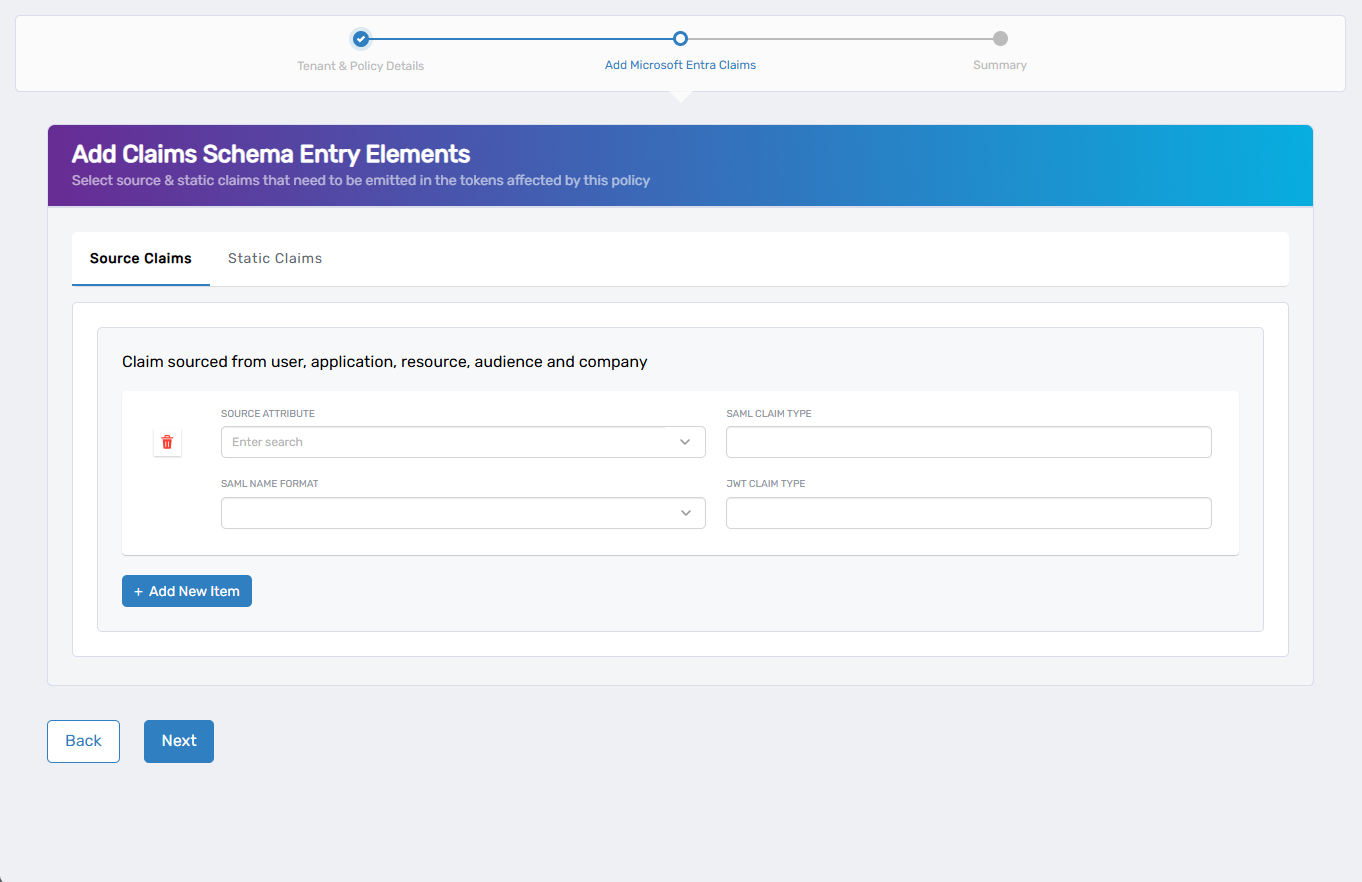
Task: Jump to the Summary step label
Action: click(x=1000, y=66)
